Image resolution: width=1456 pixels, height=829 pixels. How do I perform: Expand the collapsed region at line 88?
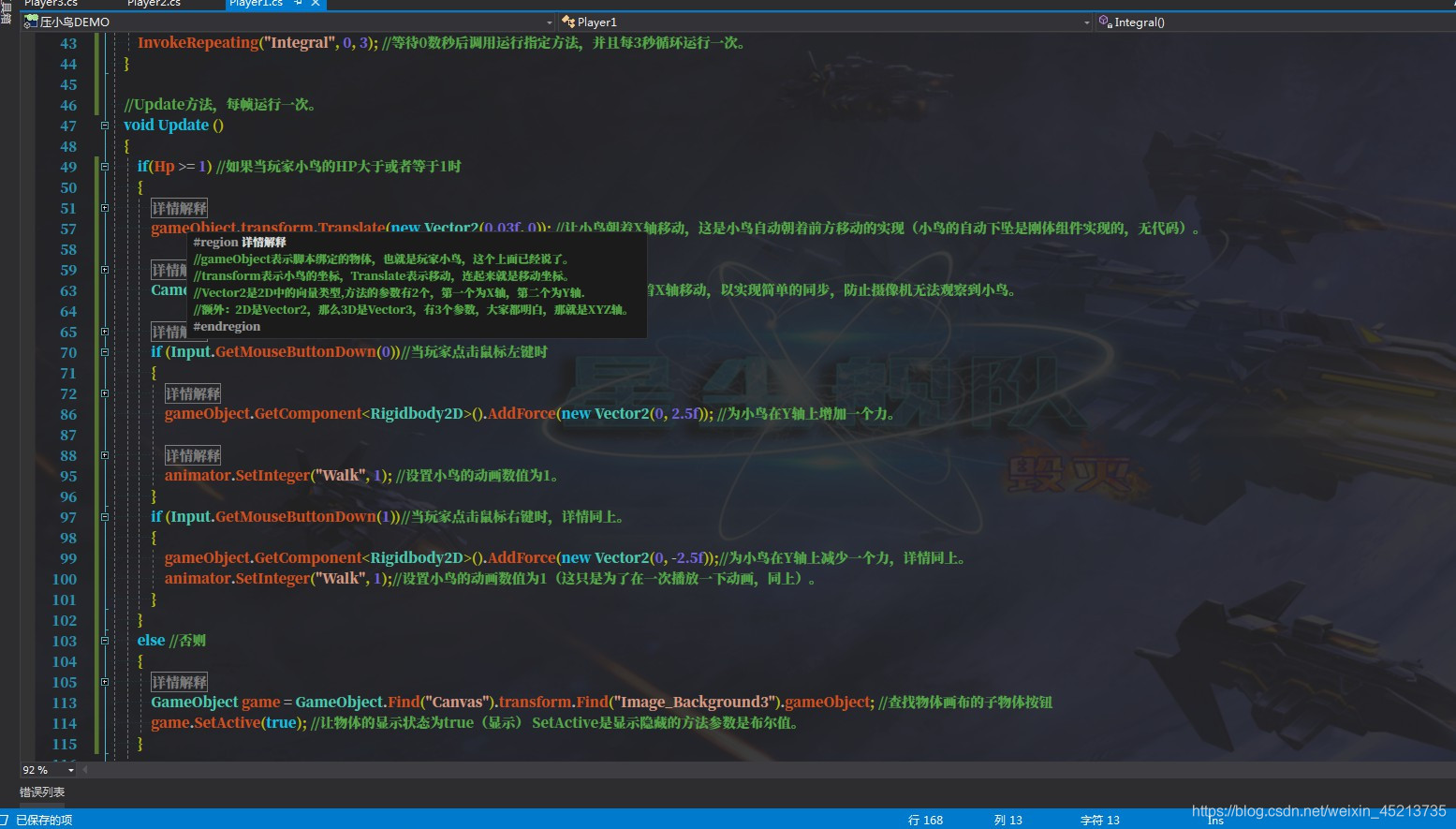[105, 455]
